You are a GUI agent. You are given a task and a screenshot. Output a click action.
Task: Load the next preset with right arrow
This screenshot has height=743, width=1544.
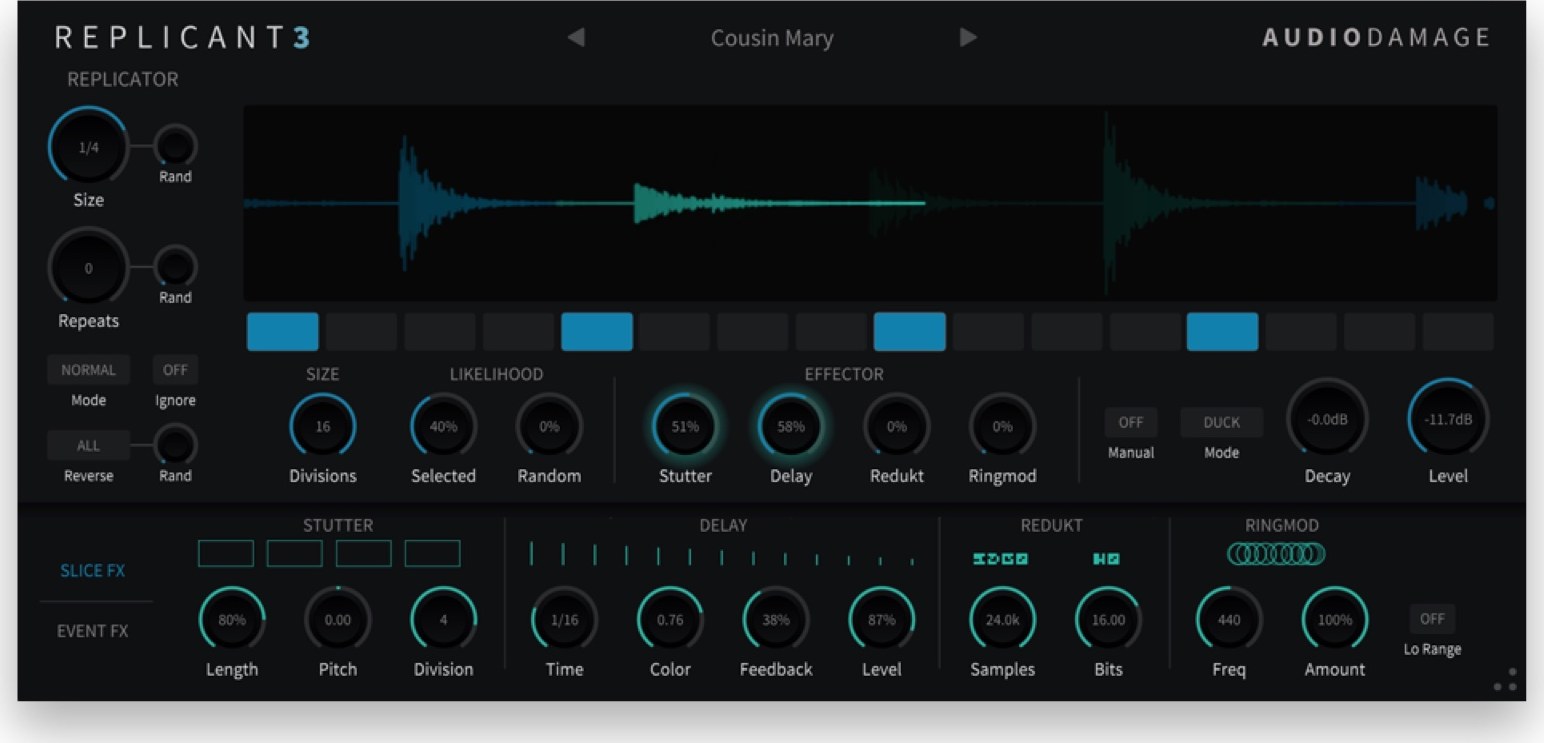967,38
